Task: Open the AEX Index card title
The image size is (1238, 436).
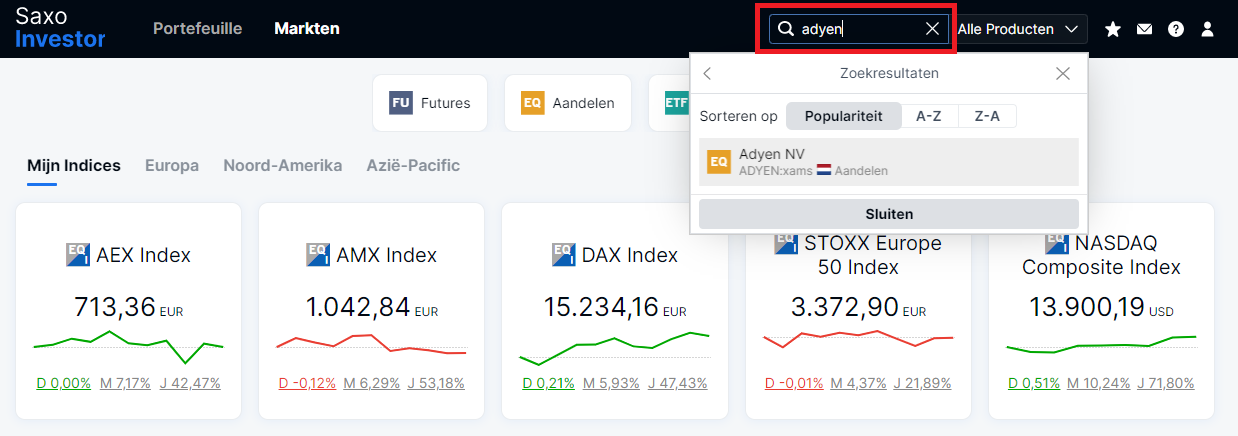Action: (x=143, y=255)
